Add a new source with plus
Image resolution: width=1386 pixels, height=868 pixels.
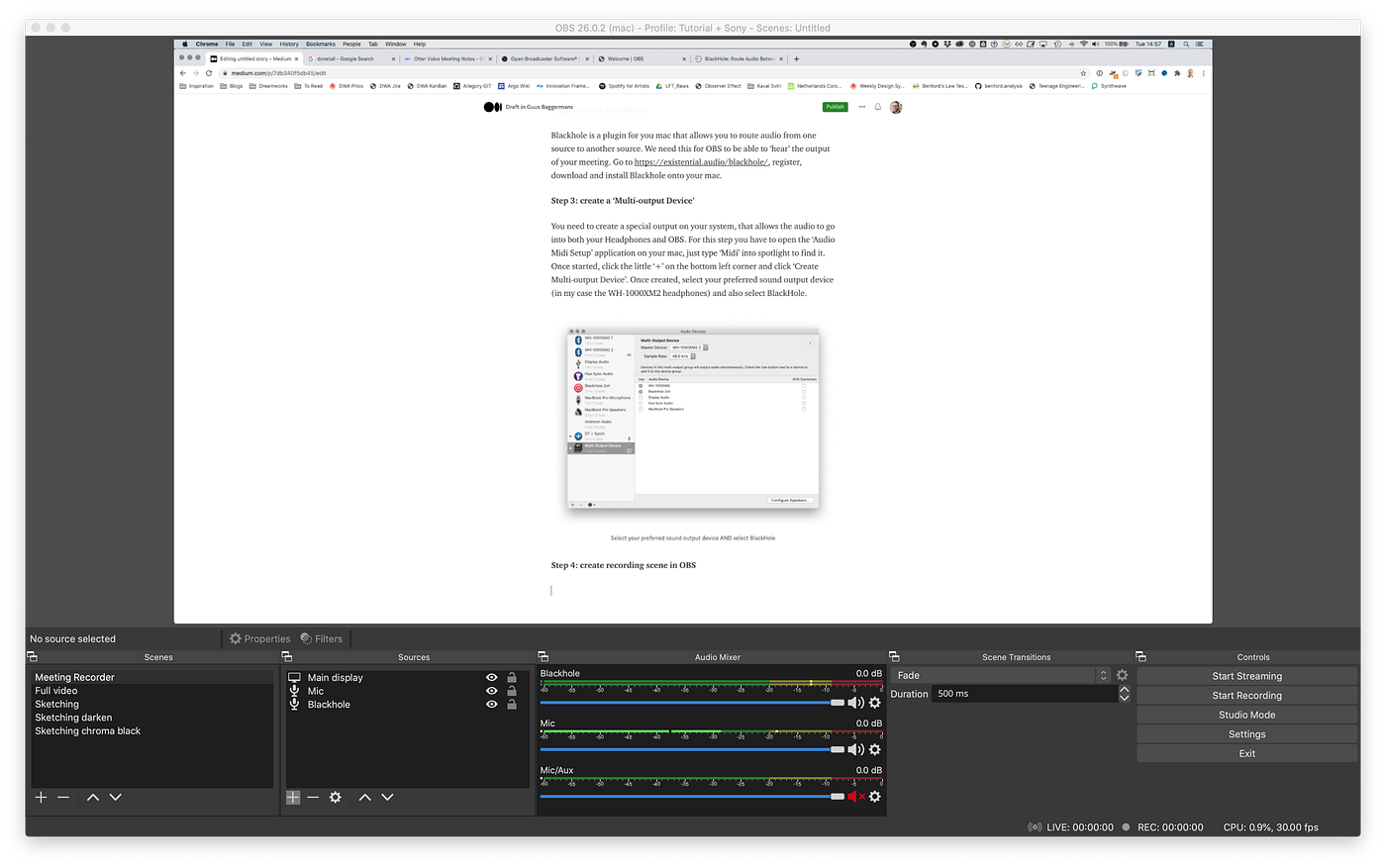tap(293, 797)
